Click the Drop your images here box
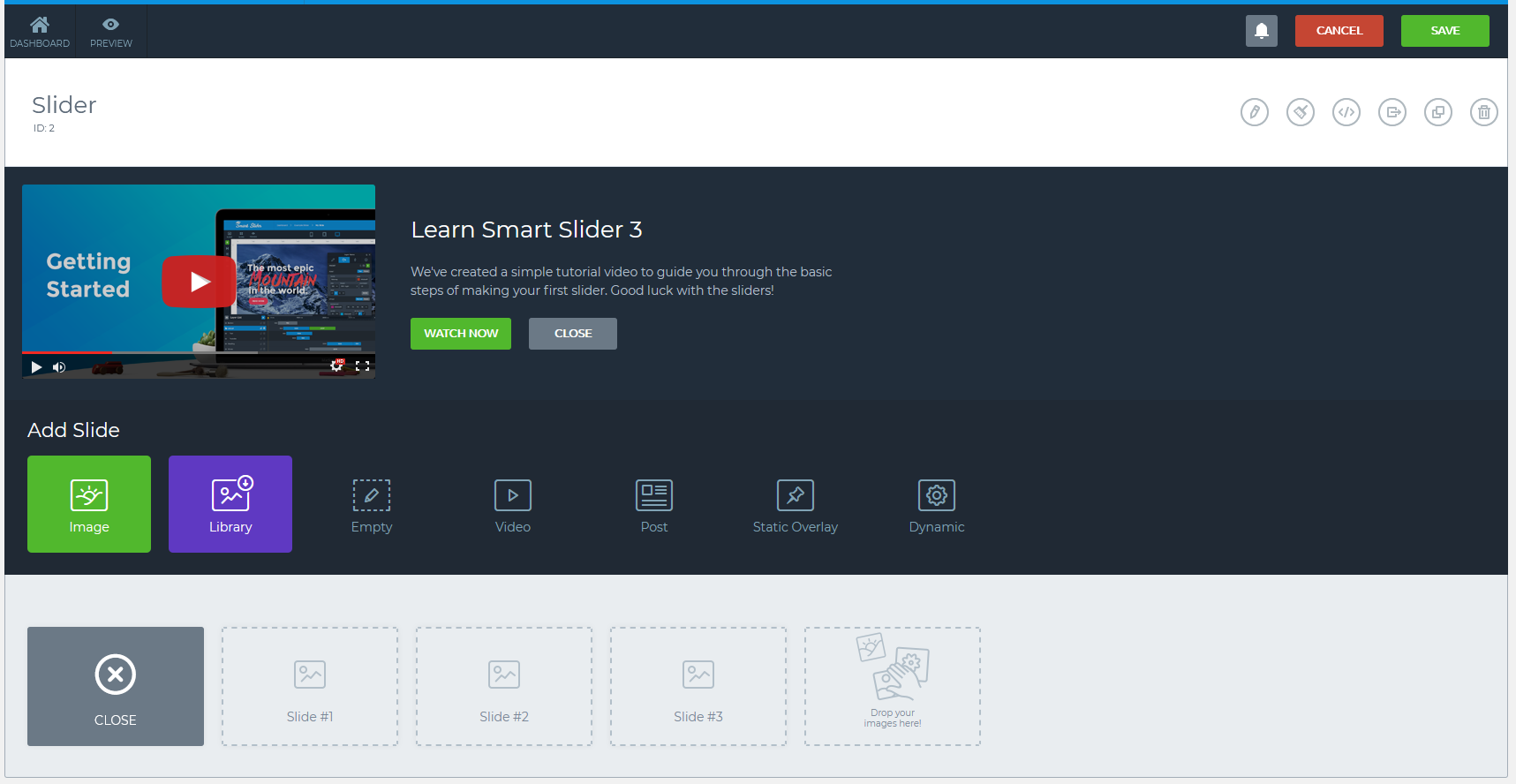Image resolution: width=1516 pixels, height=784 pixels. (x=893, y=686)
